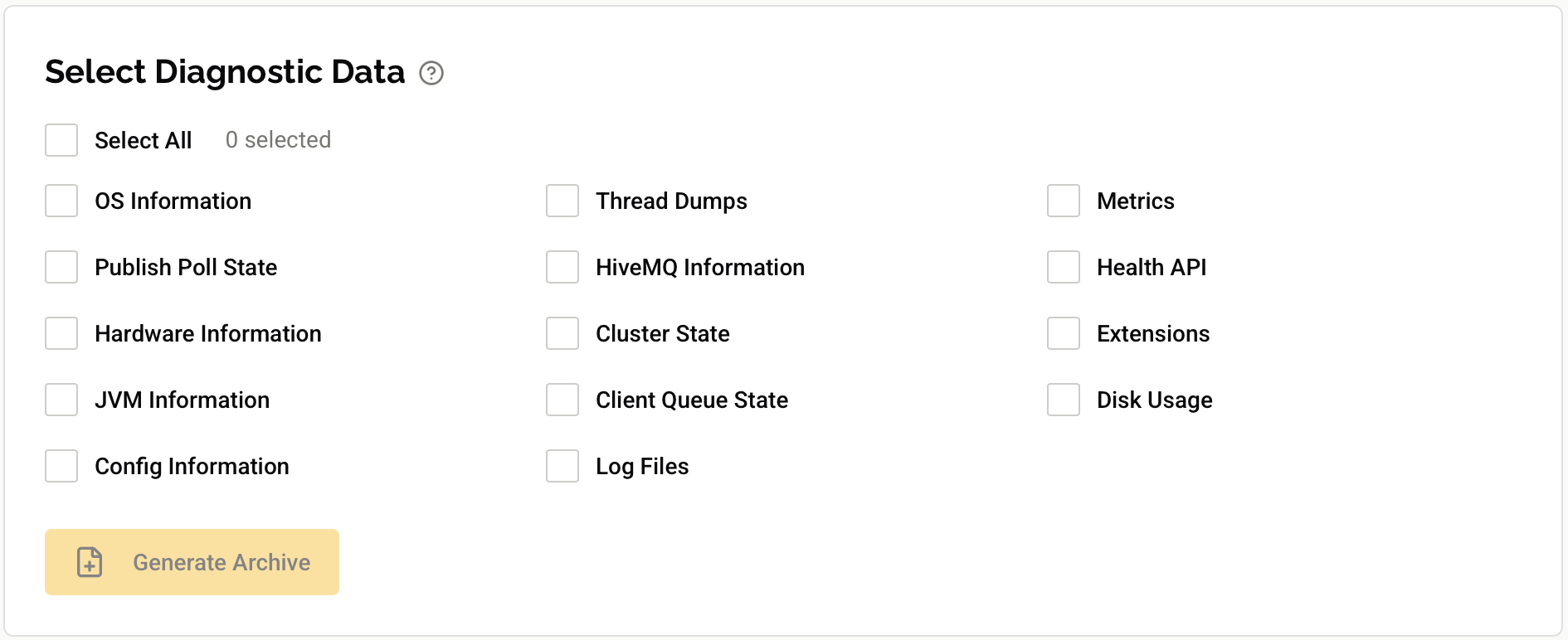Check Config Information

coord(61,466)
